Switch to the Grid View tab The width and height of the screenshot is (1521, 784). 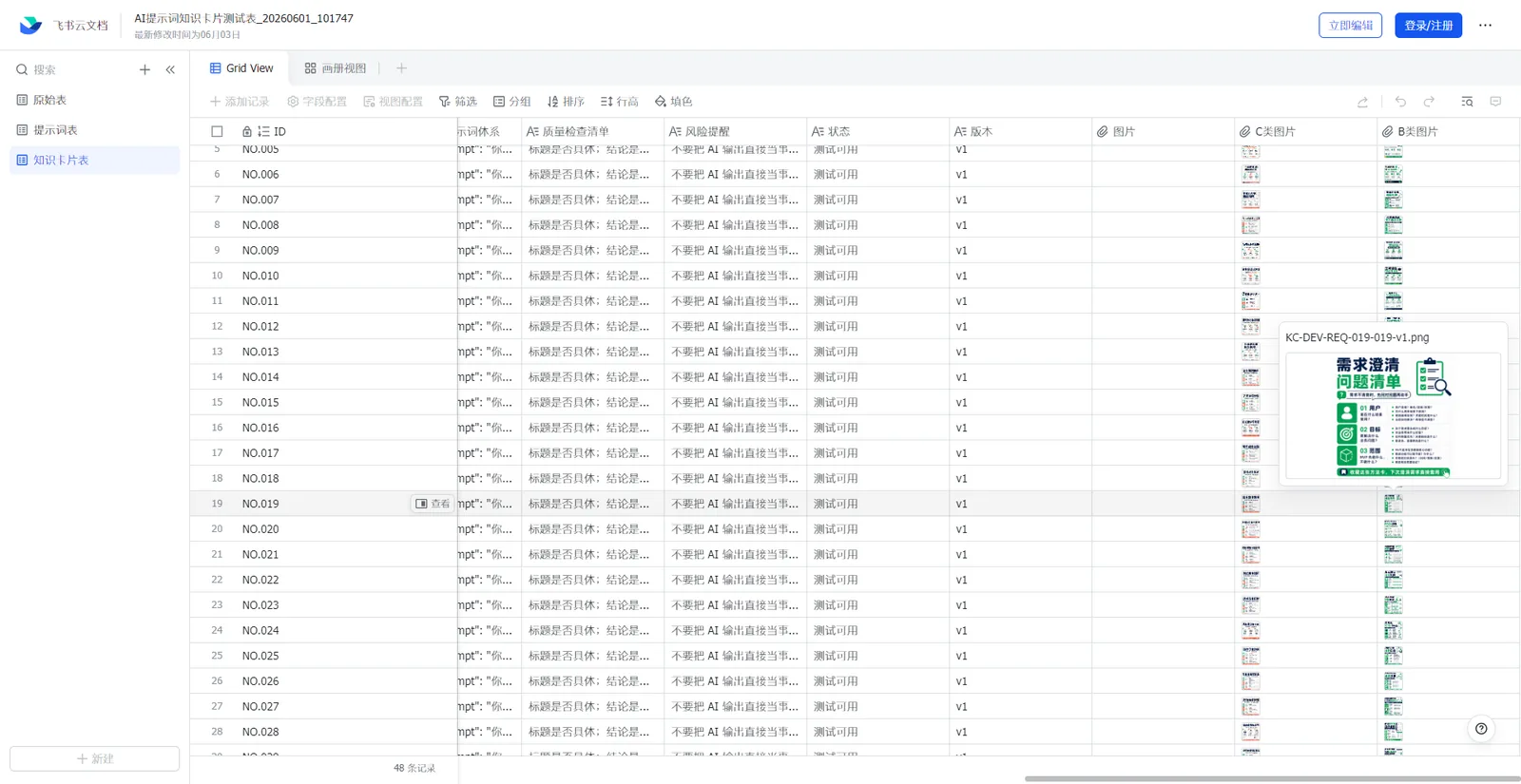click(241, 68)
